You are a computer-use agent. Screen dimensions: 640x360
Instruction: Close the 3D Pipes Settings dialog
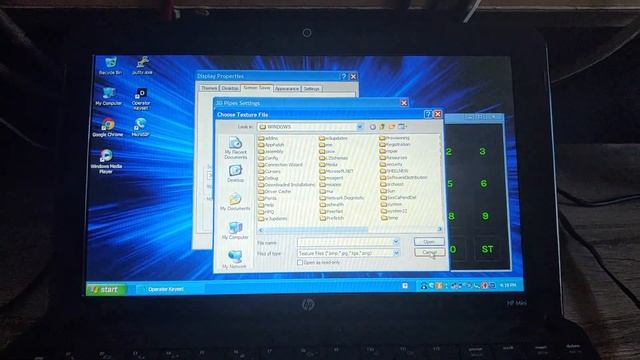click(x=404, y=103)
